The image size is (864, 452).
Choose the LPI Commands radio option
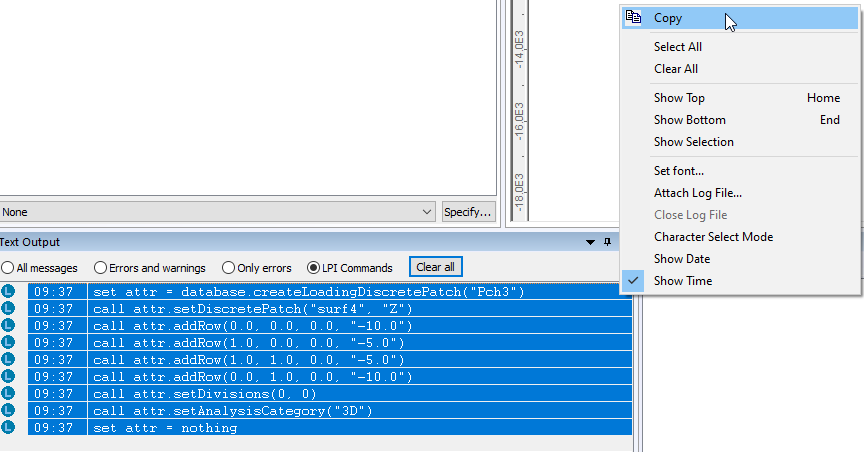click(314, 268)
